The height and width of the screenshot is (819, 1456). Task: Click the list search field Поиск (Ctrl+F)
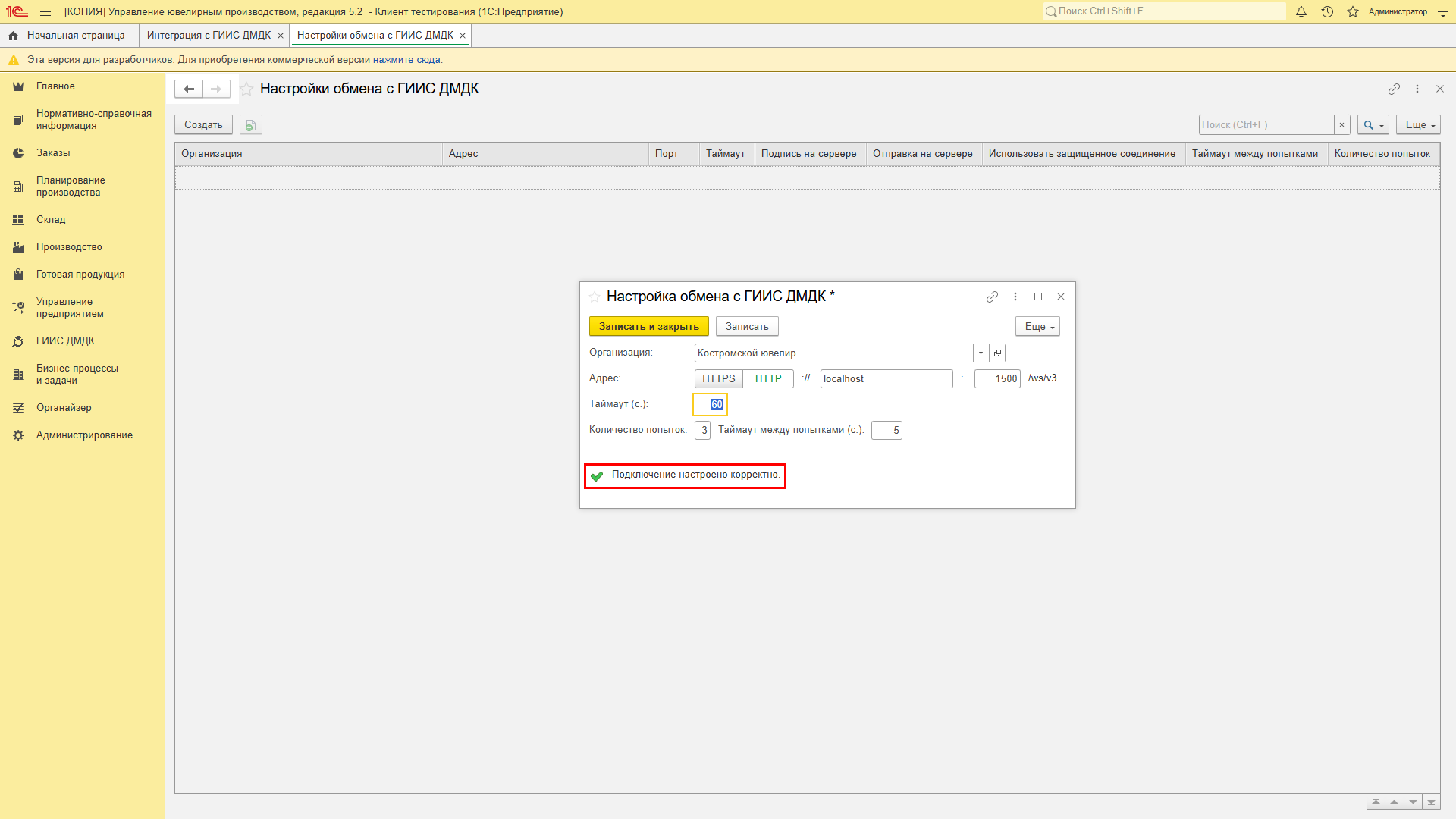coord(1266,125)
